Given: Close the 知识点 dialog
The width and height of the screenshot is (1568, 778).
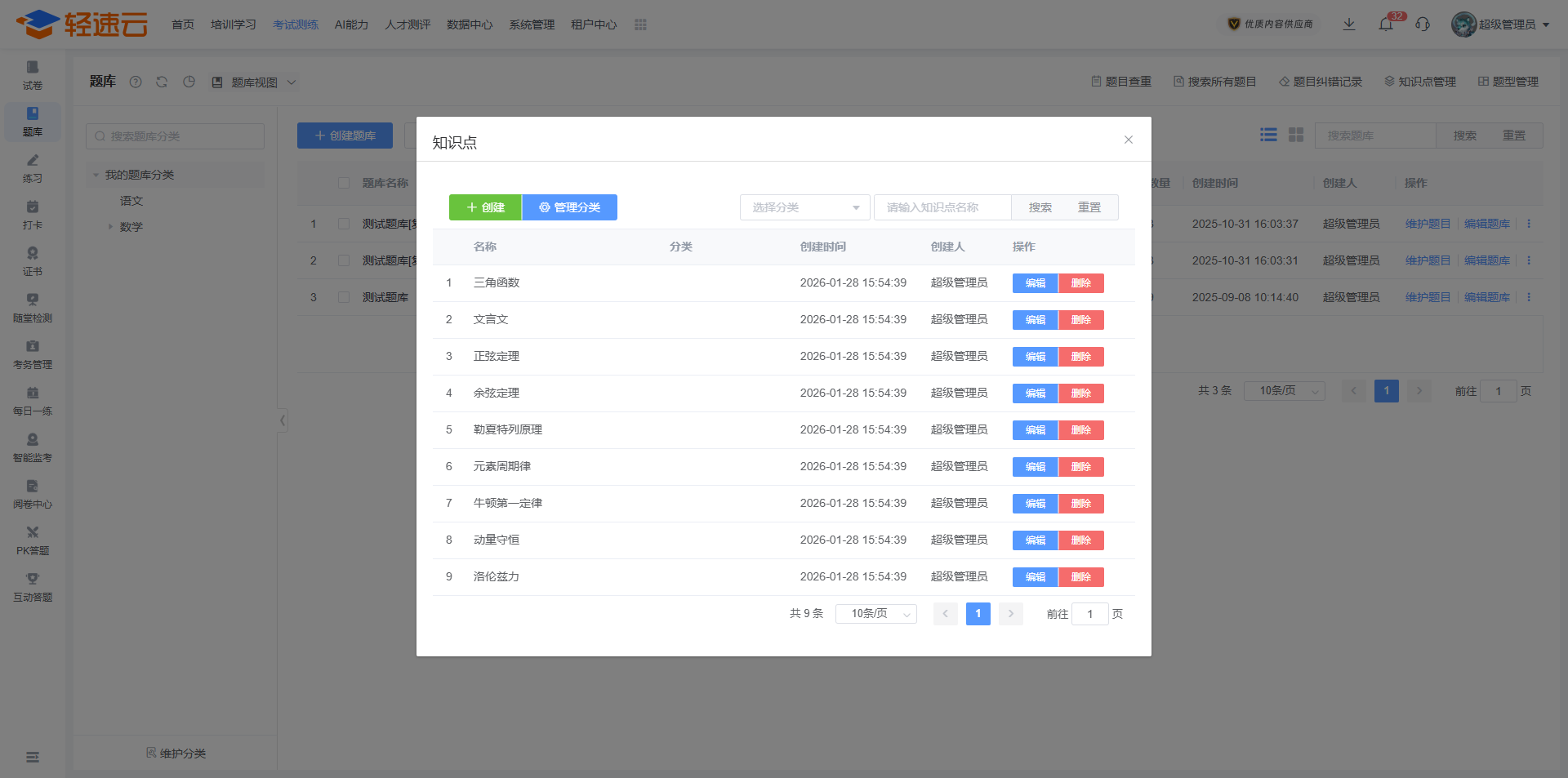Looking at the screenshot, I should pyautogui.click(x=1128, y=140).
